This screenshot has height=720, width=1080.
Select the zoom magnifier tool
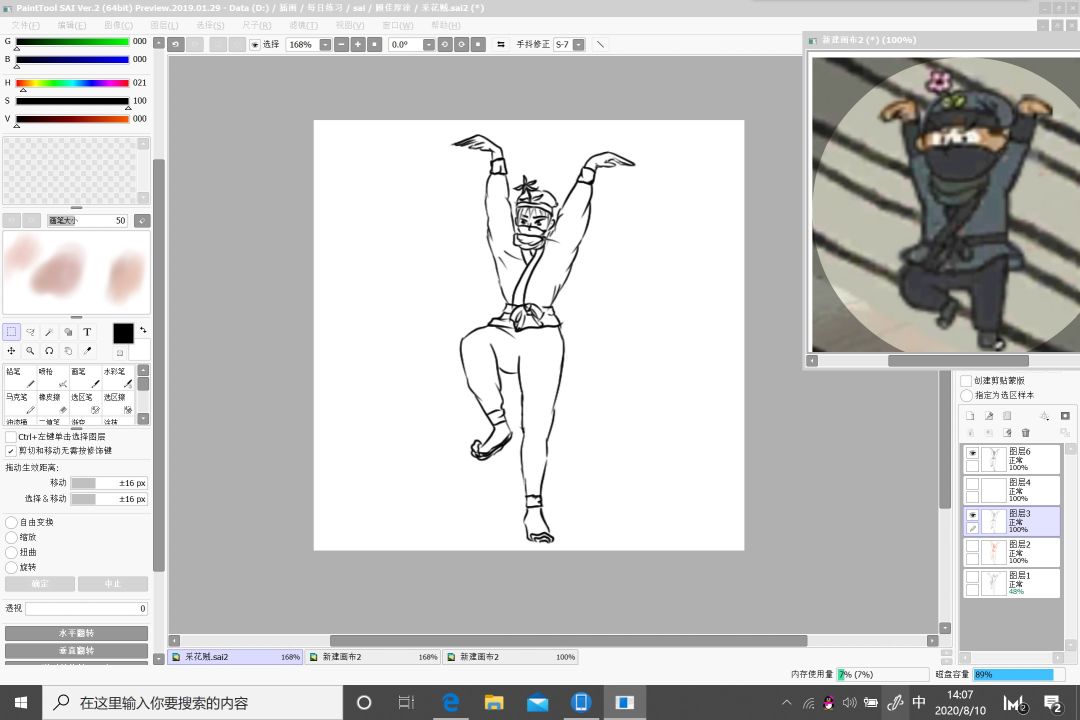[x=30, y=351]
